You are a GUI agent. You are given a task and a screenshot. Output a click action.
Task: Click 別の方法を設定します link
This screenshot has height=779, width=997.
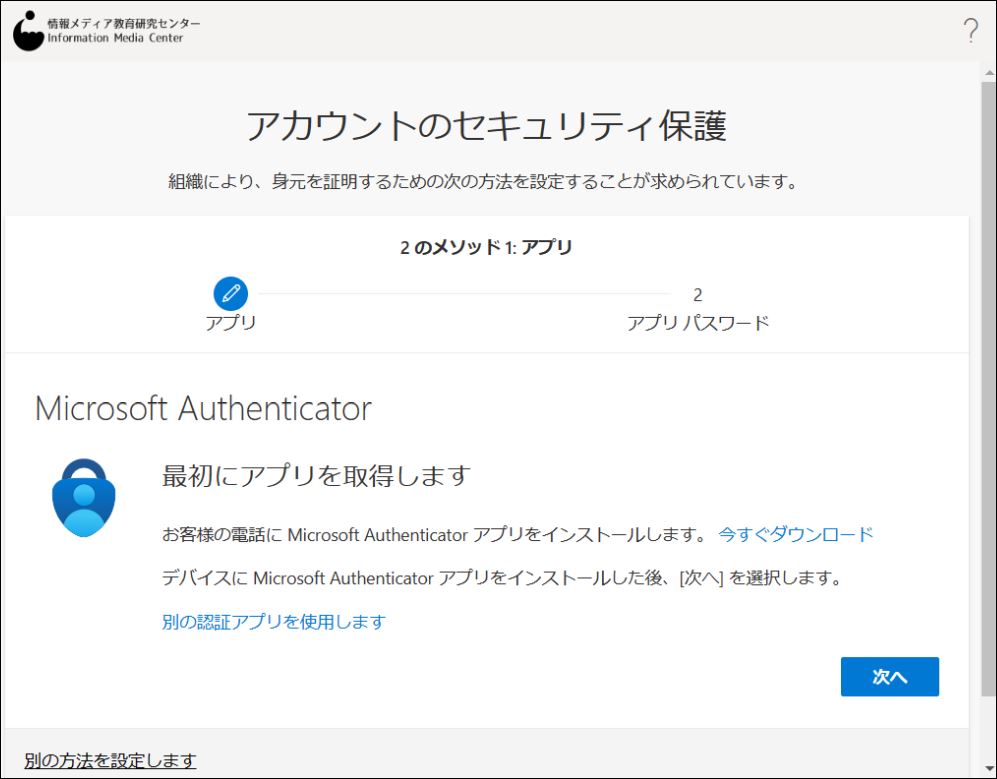[110, 760]
